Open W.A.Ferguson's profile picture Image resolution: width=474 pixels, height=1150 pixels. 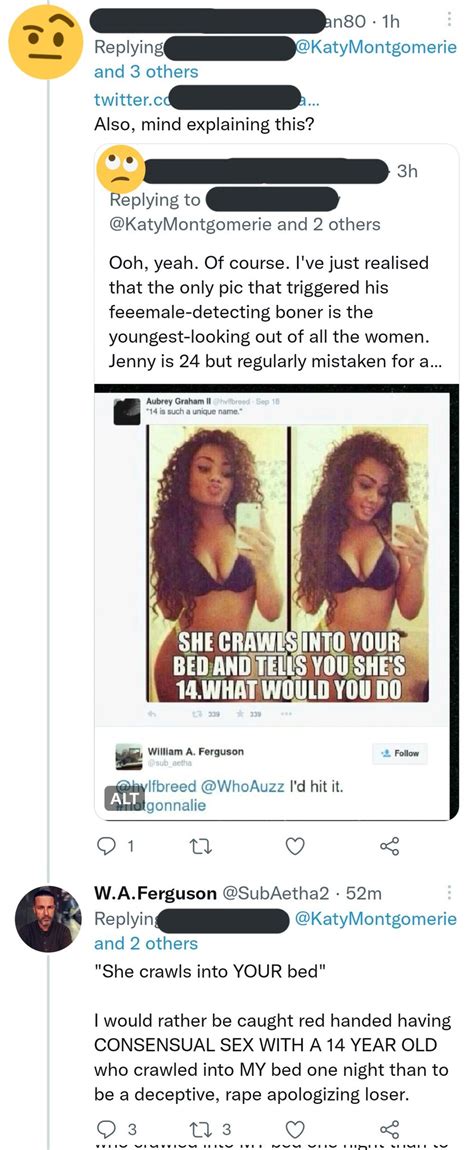(48, 920)
